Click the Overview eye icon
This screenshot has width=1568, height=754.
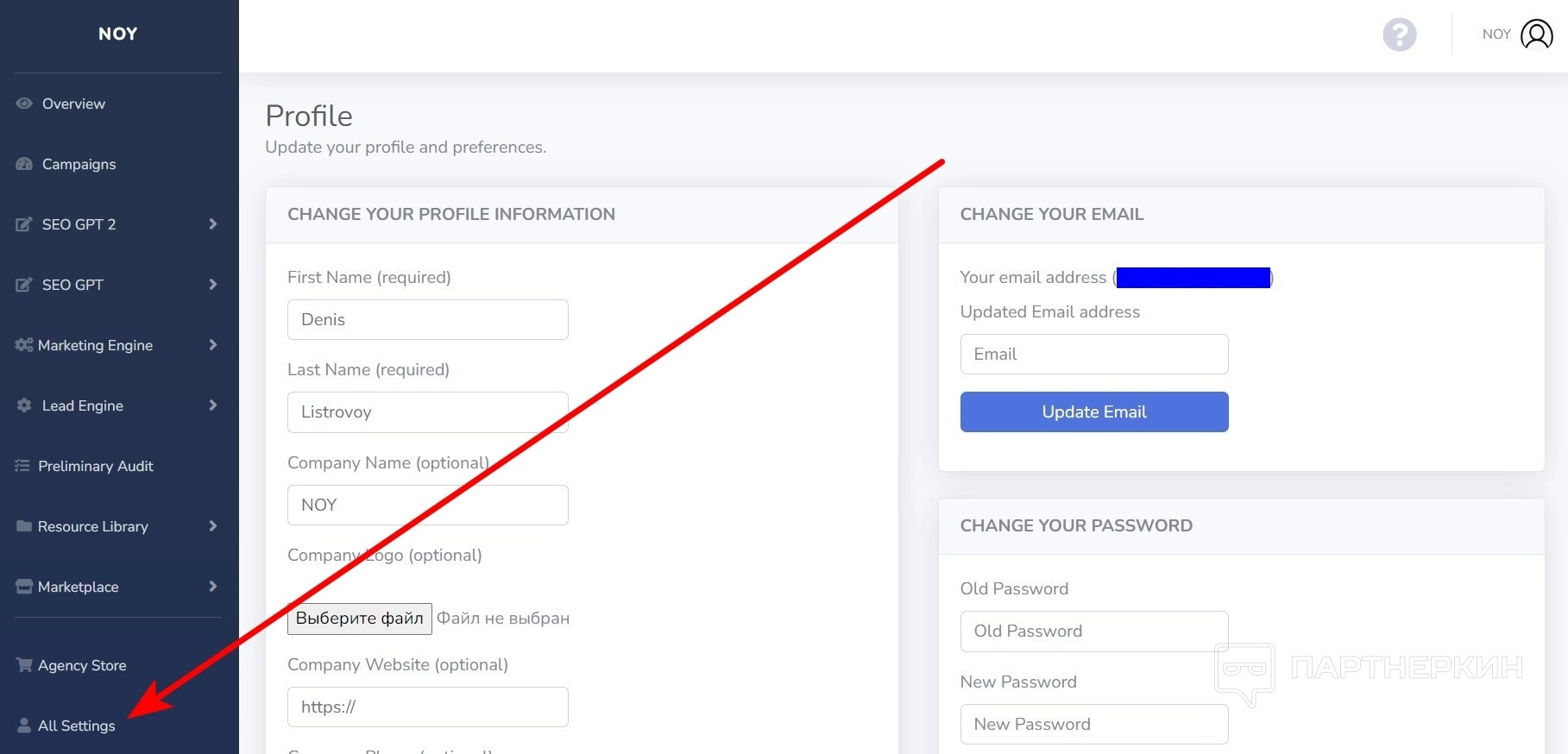pos(24,104)
